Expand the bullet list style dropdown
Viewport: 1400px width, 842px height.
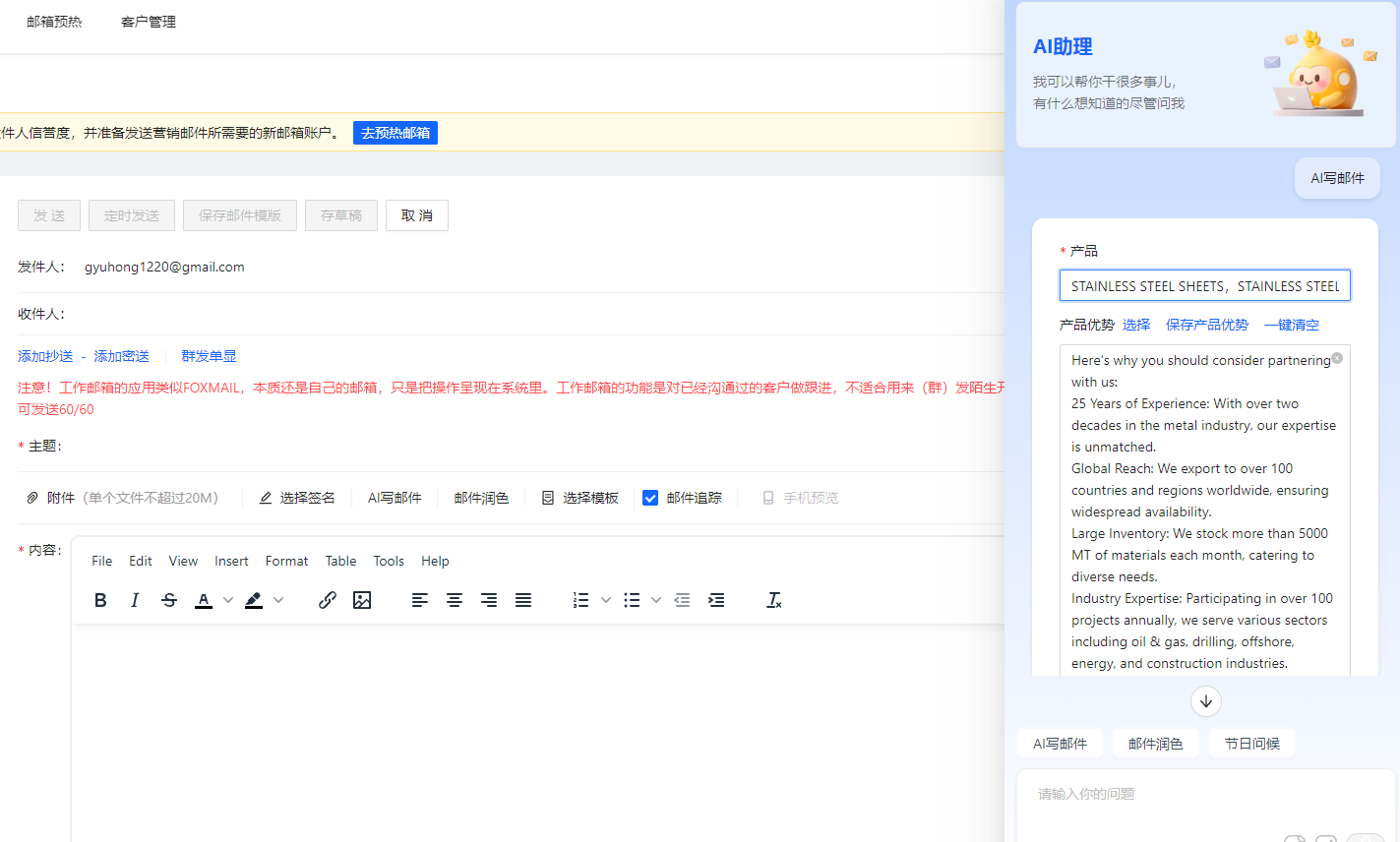pyautogui.click(x=656, y=600)
